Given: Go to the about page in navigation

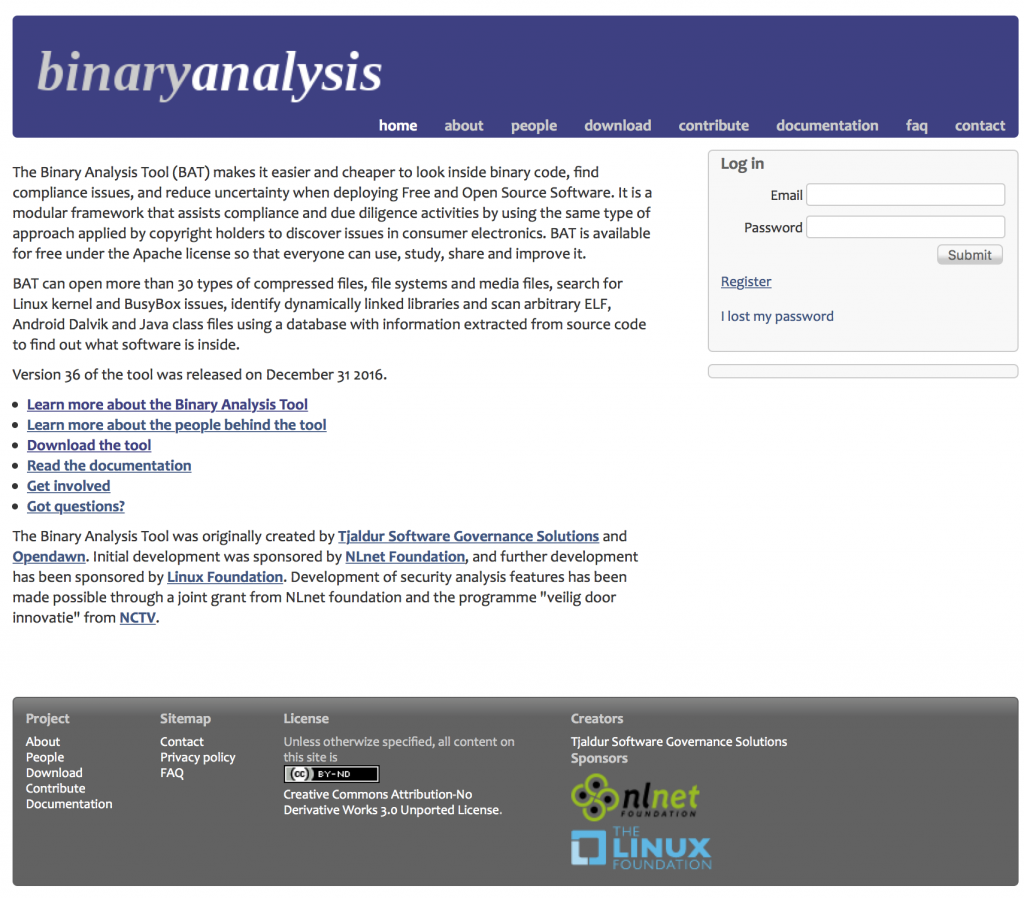Looking at the screenshot, I should point(463,126).
